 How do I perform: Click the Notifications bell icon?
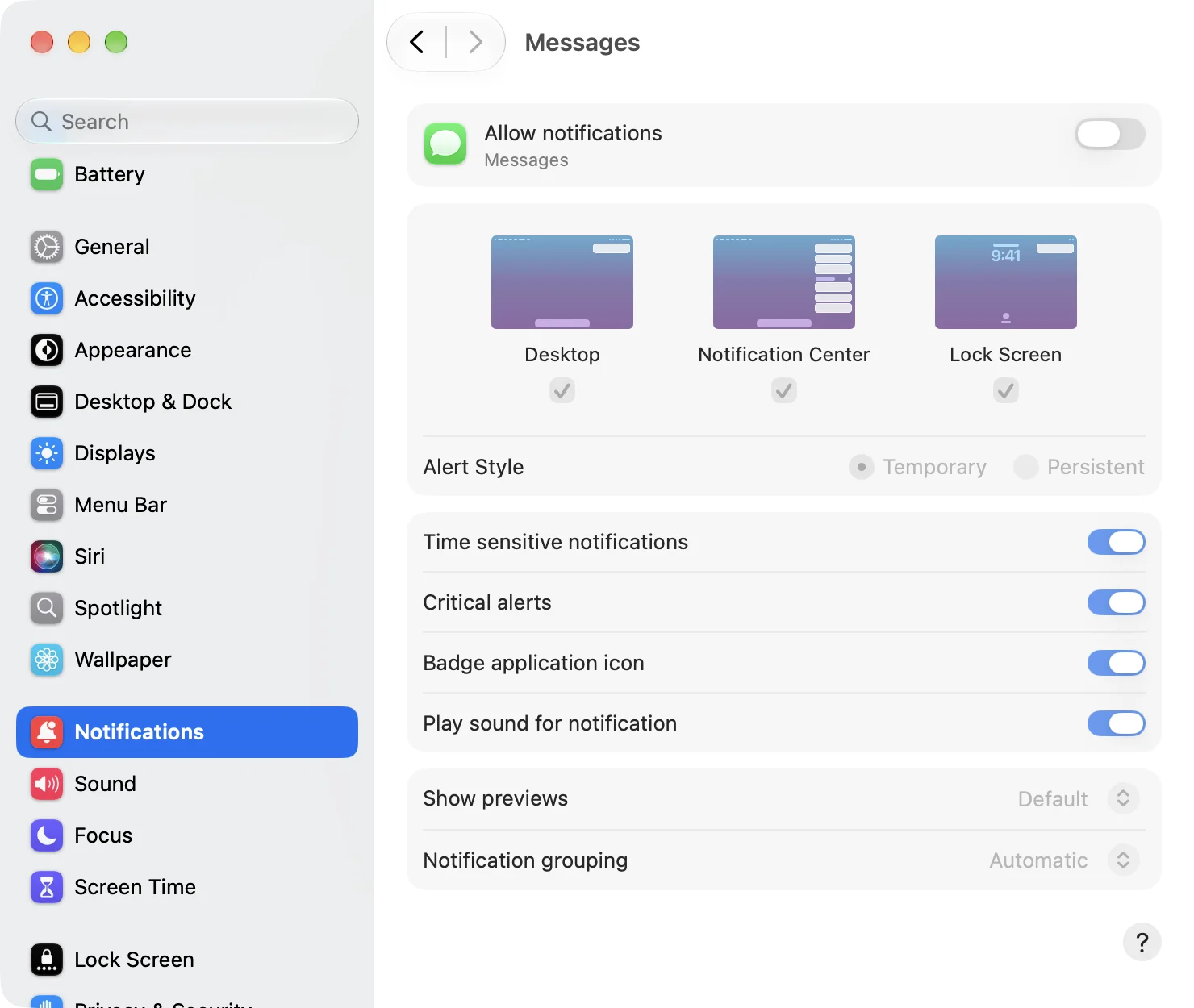point(47,732)
